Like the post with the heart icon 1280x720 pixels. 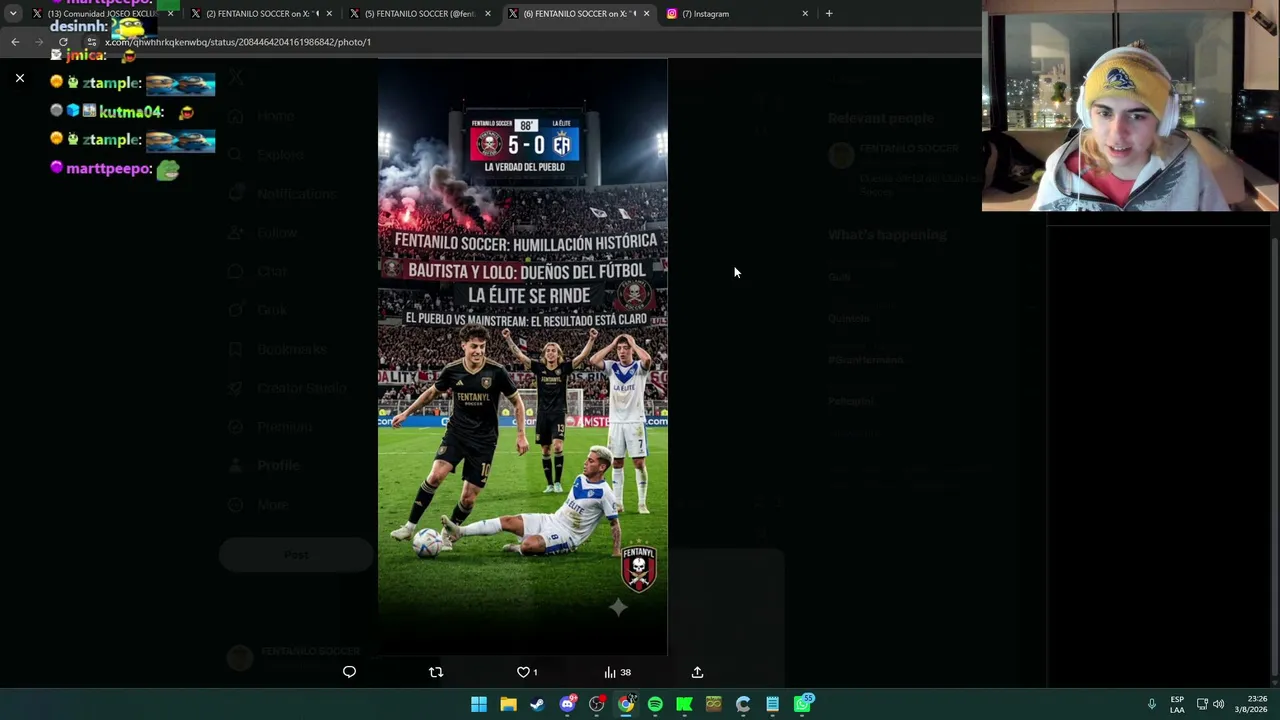coord(527,672)
